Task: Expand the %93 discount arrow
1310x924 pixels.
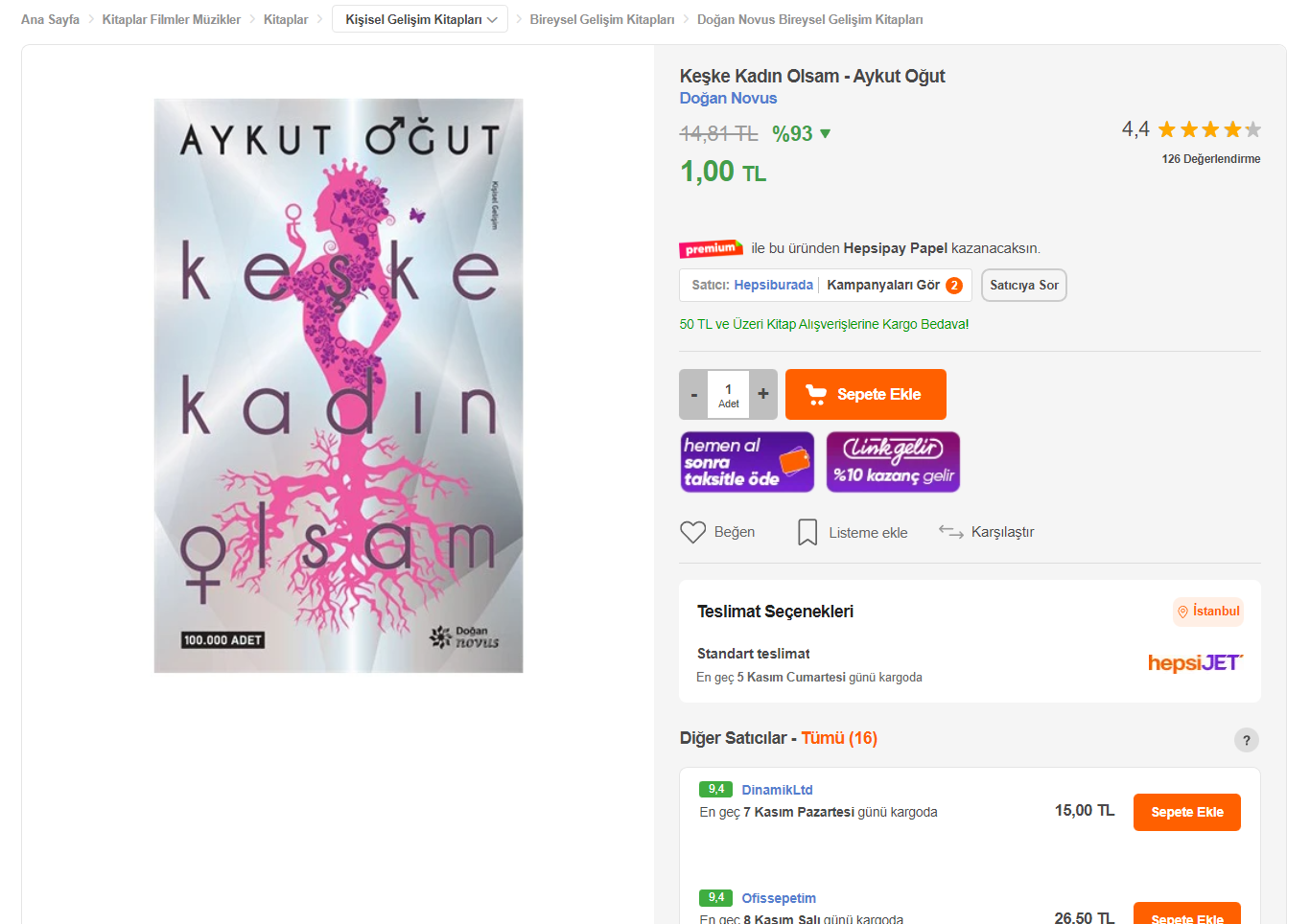Action: [825, 134]
